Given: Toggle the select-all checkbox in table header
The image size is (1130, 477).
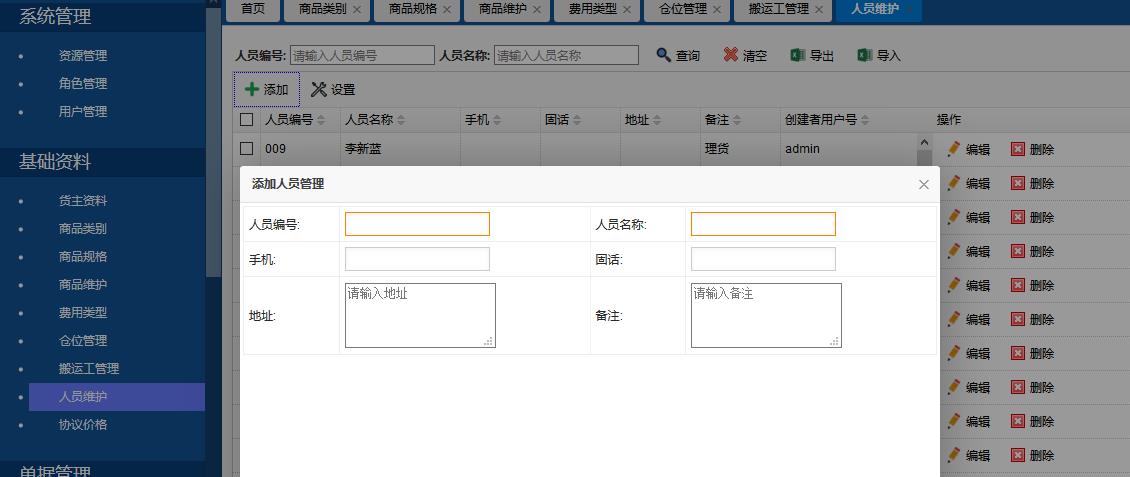Looking at the screenshot, I should coord(247,120).
